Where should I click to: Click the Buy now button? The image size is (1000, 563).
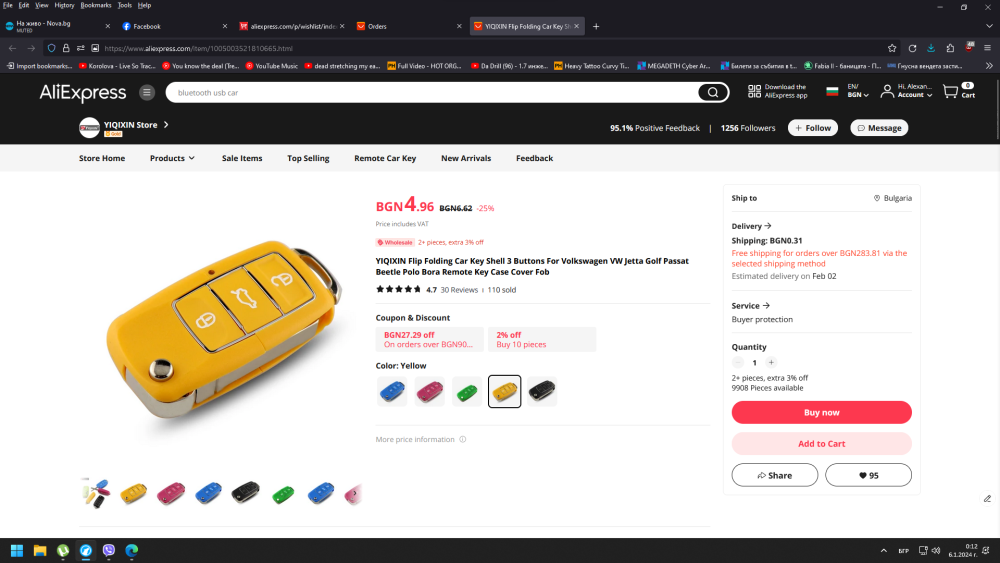pos(821,412)
